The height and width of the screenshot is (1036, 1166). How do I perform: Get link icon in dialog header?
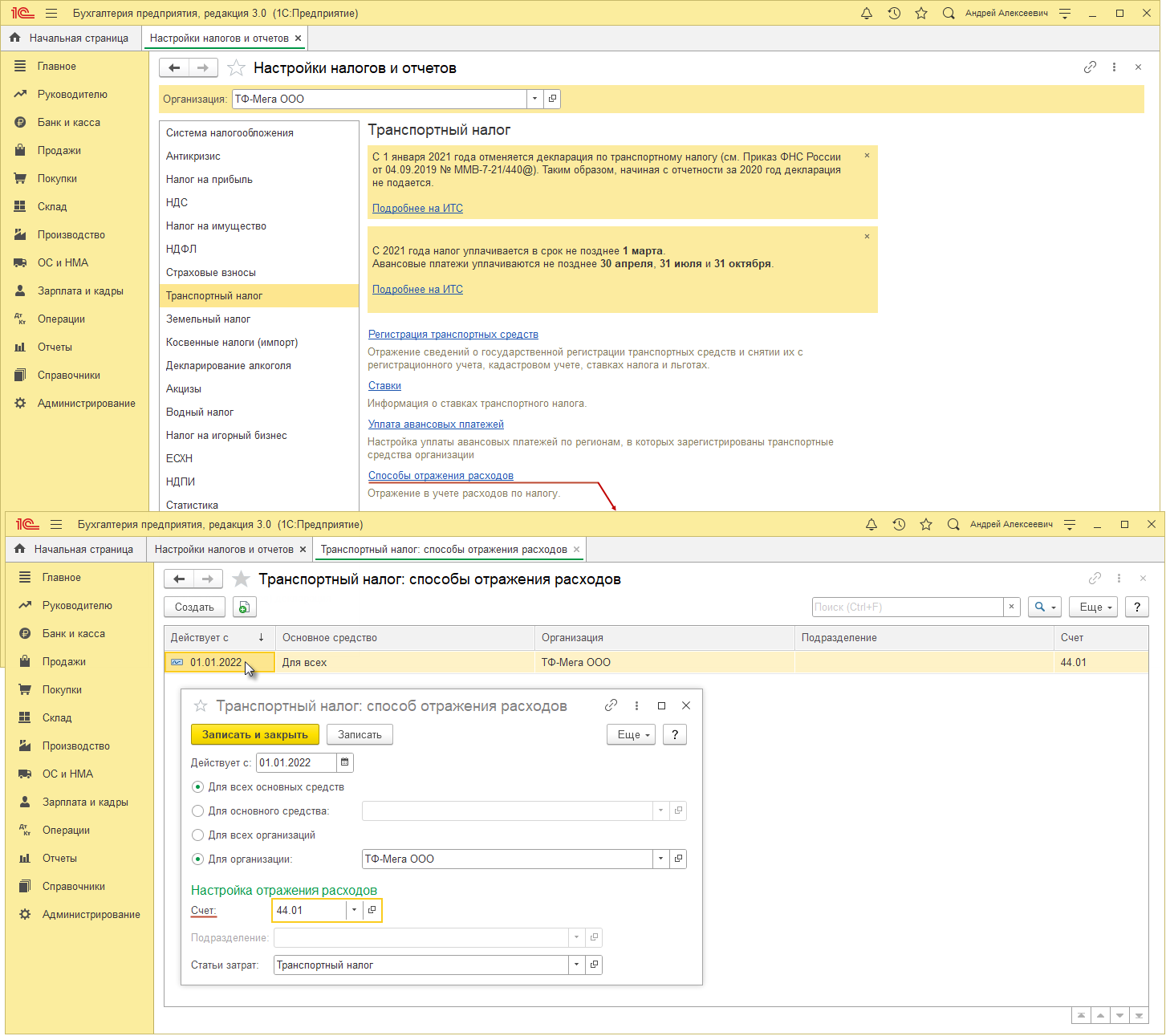click(x=611, y=705)
